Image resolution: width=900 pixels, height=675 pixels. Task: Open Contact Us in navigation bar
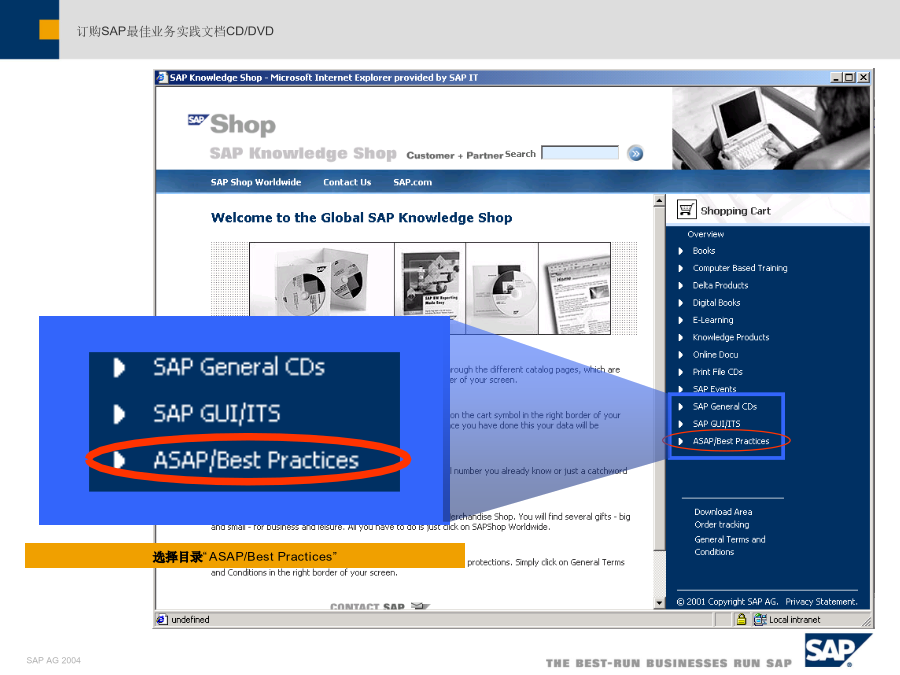(347, 182)
